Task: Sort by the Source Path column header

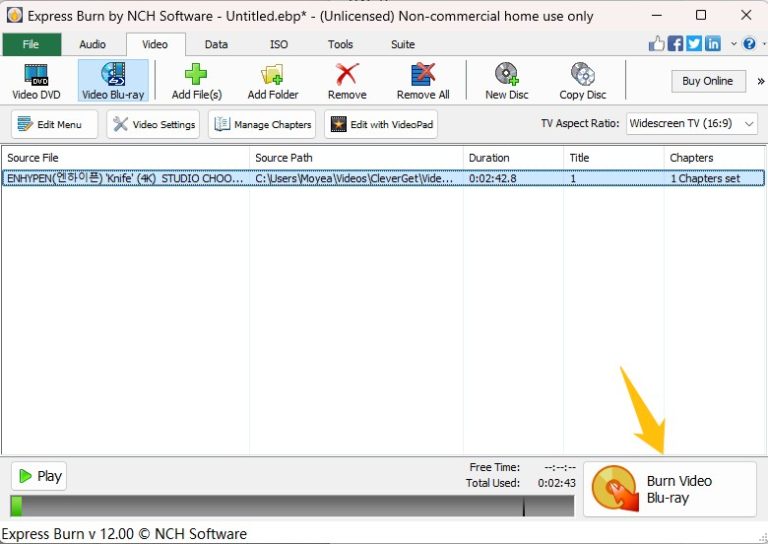Action: pyautogui.click(x=356, y=158)
